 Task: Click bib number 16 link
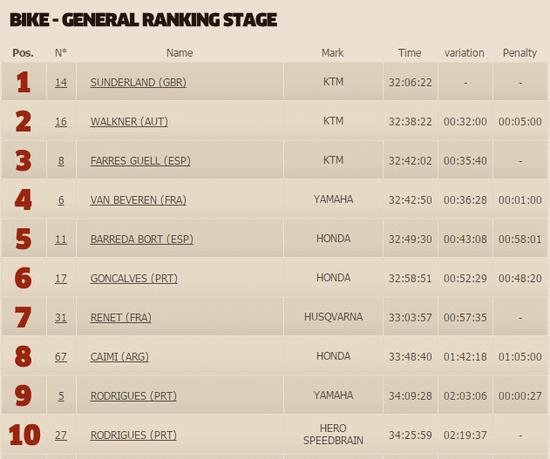point(61,122)
